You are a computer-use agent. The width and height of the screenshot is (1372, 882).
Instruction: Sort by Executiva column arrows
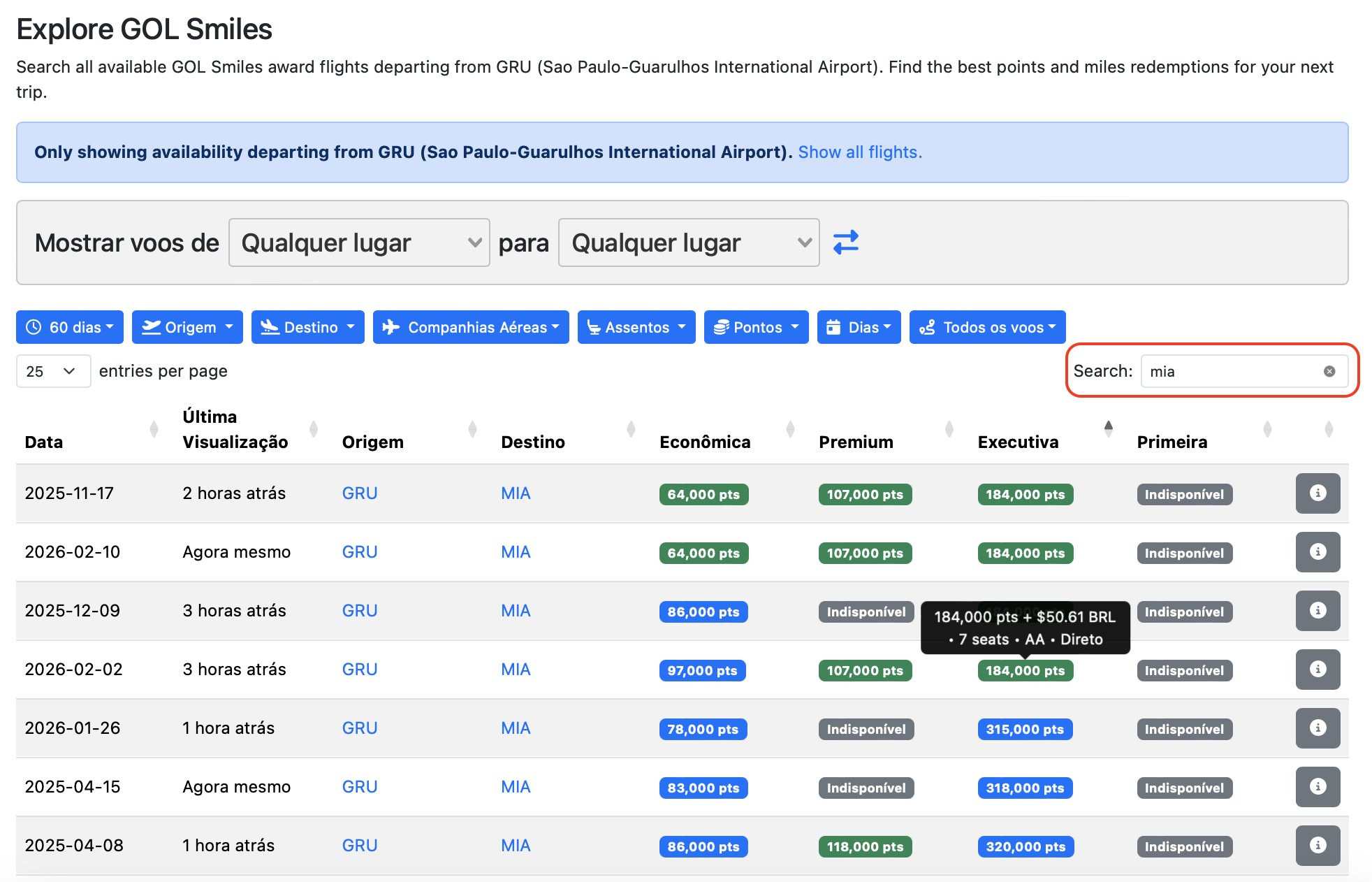[1108, 429]
